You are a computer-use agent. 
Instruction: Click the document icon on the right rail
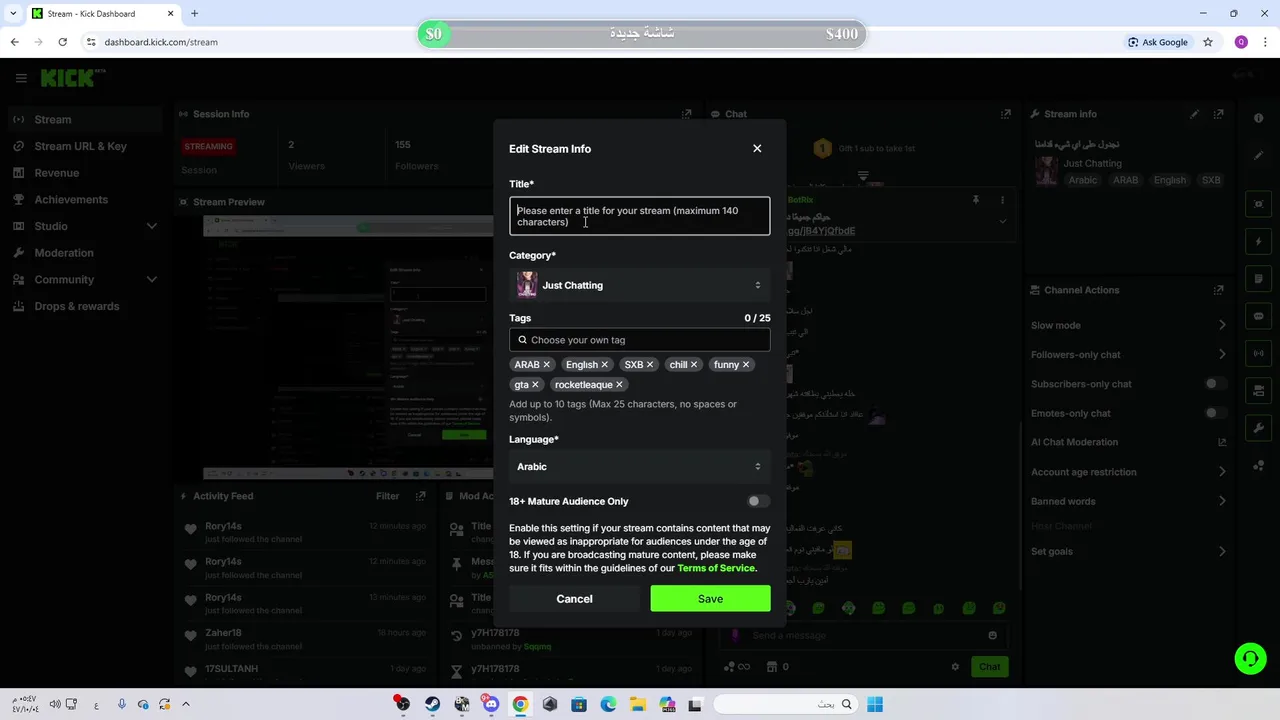coord(1259,279)
